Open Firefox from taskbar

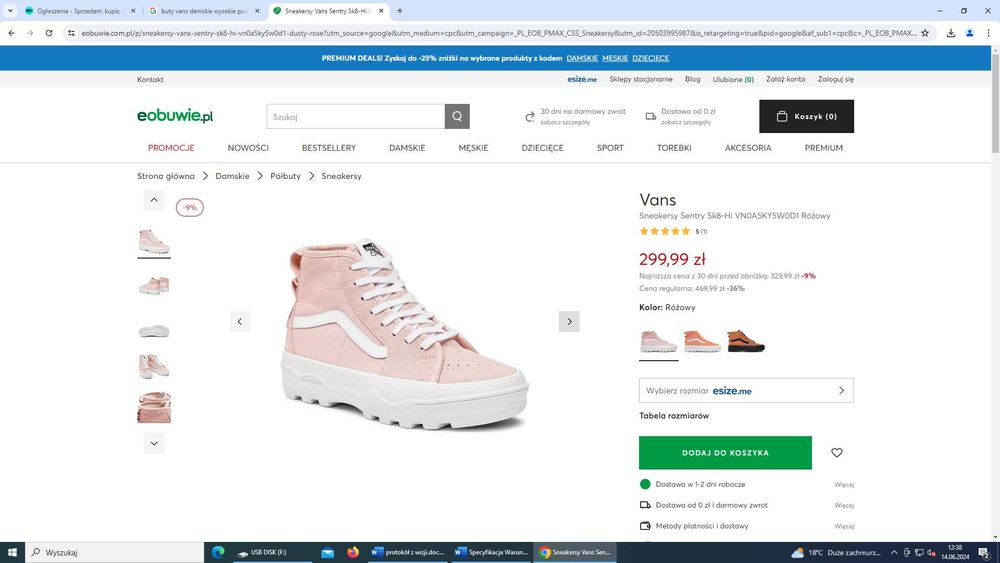(353, 552)
